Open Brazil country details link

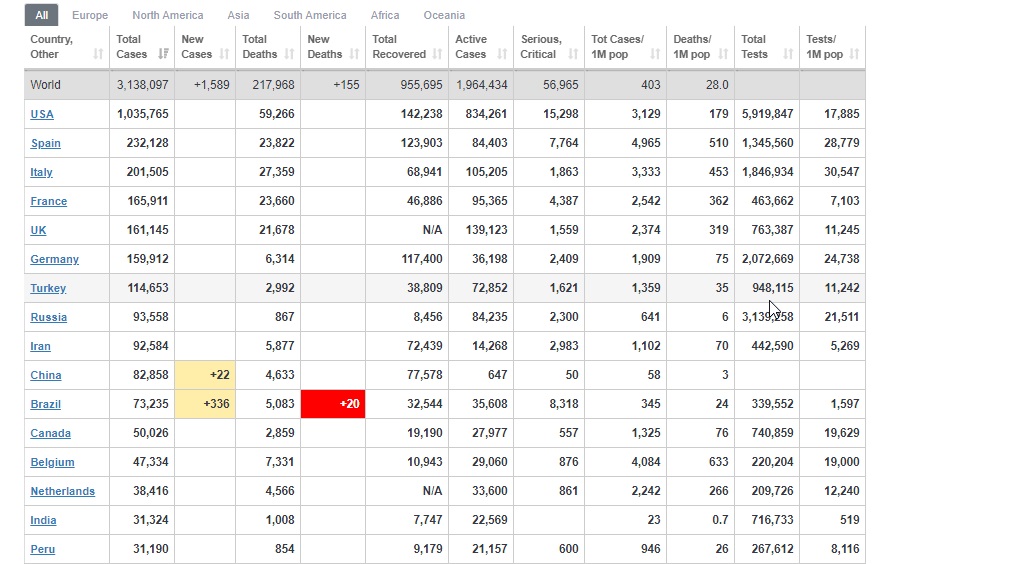[x=45, y=404]
